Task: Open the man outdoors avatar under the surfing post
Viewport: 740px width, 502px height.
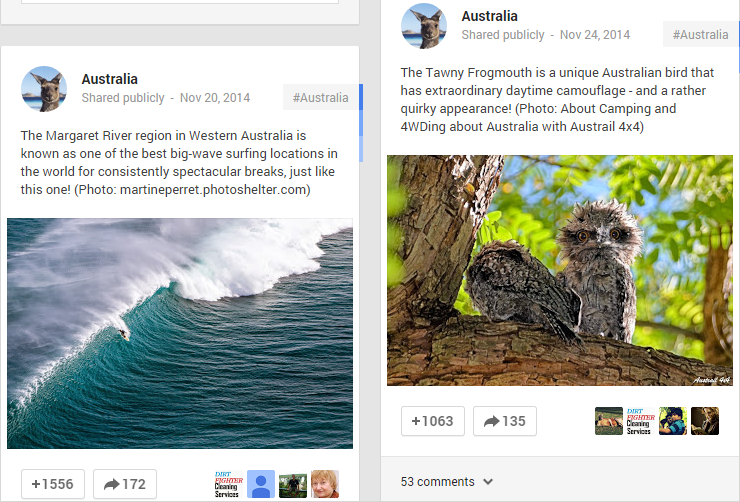Action: [x=293, y=484]
